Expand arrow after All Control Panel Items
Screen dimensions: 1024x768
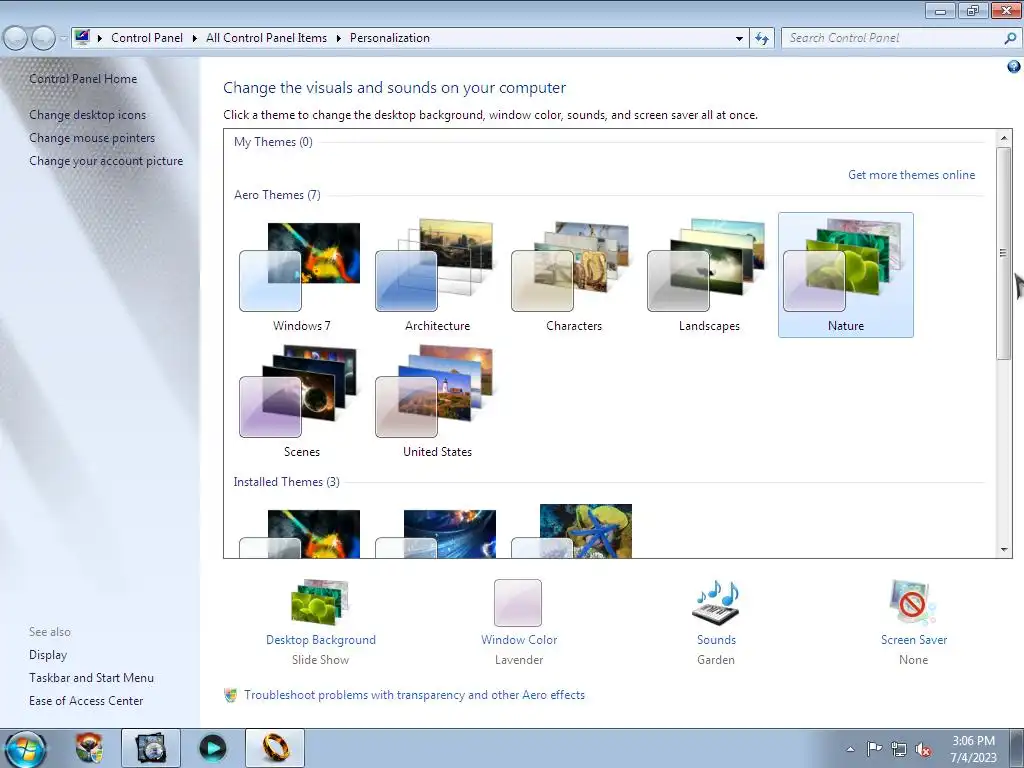(x=338, y=38)
